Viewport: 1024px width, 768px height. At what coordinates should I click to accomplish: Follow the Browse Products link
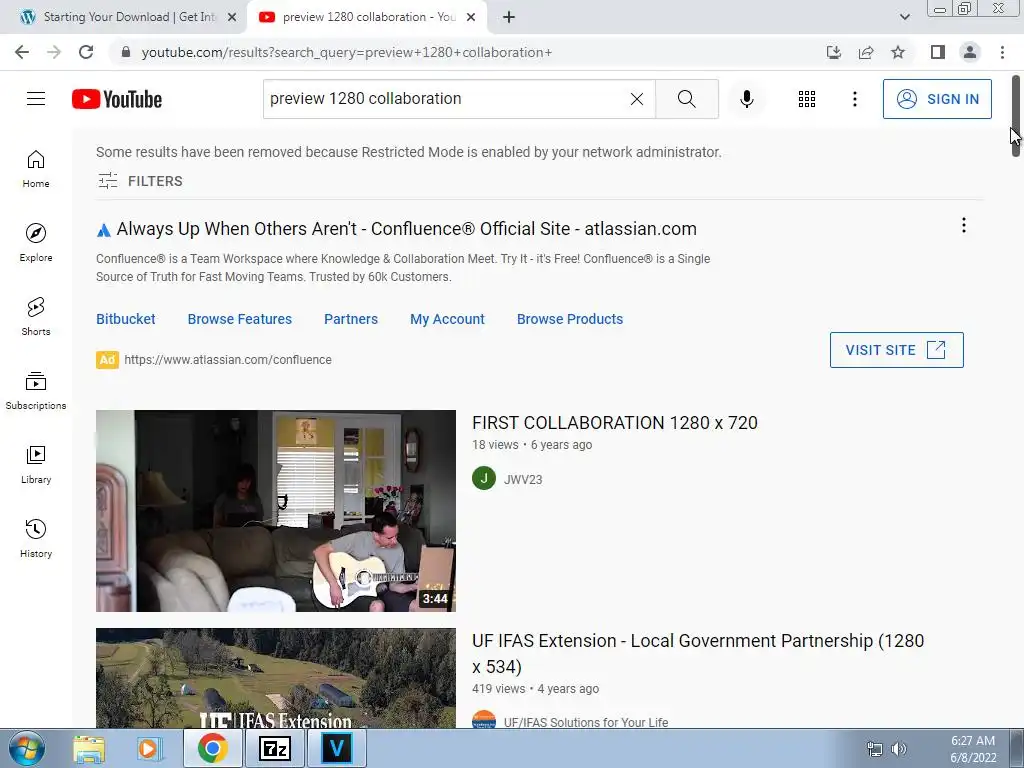point(570,319)
